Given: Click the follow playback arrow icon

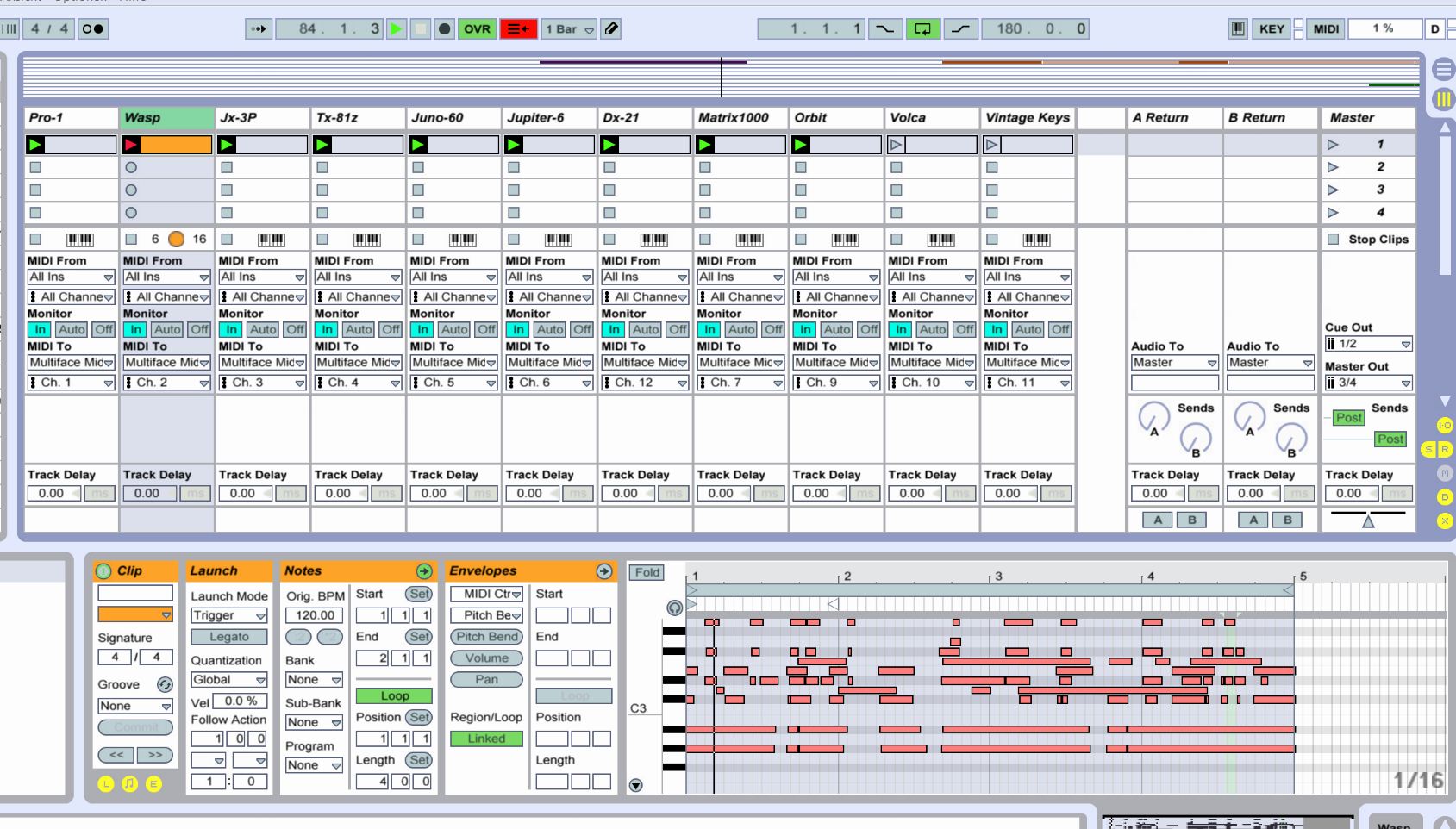Looking at the screenshot, I should coord(258,28).
